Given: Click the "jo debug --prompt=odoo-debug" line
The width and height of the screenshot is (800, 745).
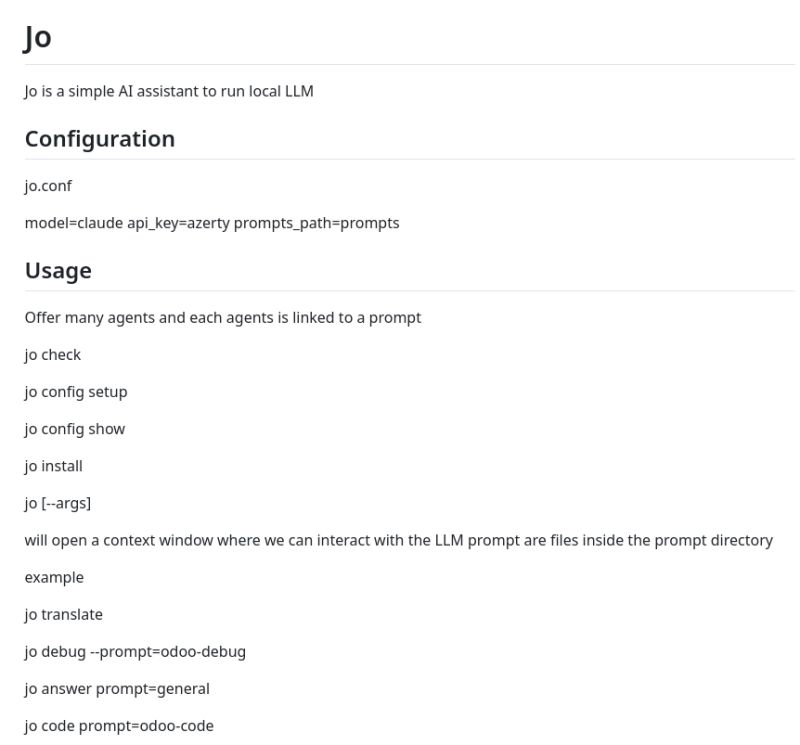Looking at the screenshot, I should click(135, 652).
